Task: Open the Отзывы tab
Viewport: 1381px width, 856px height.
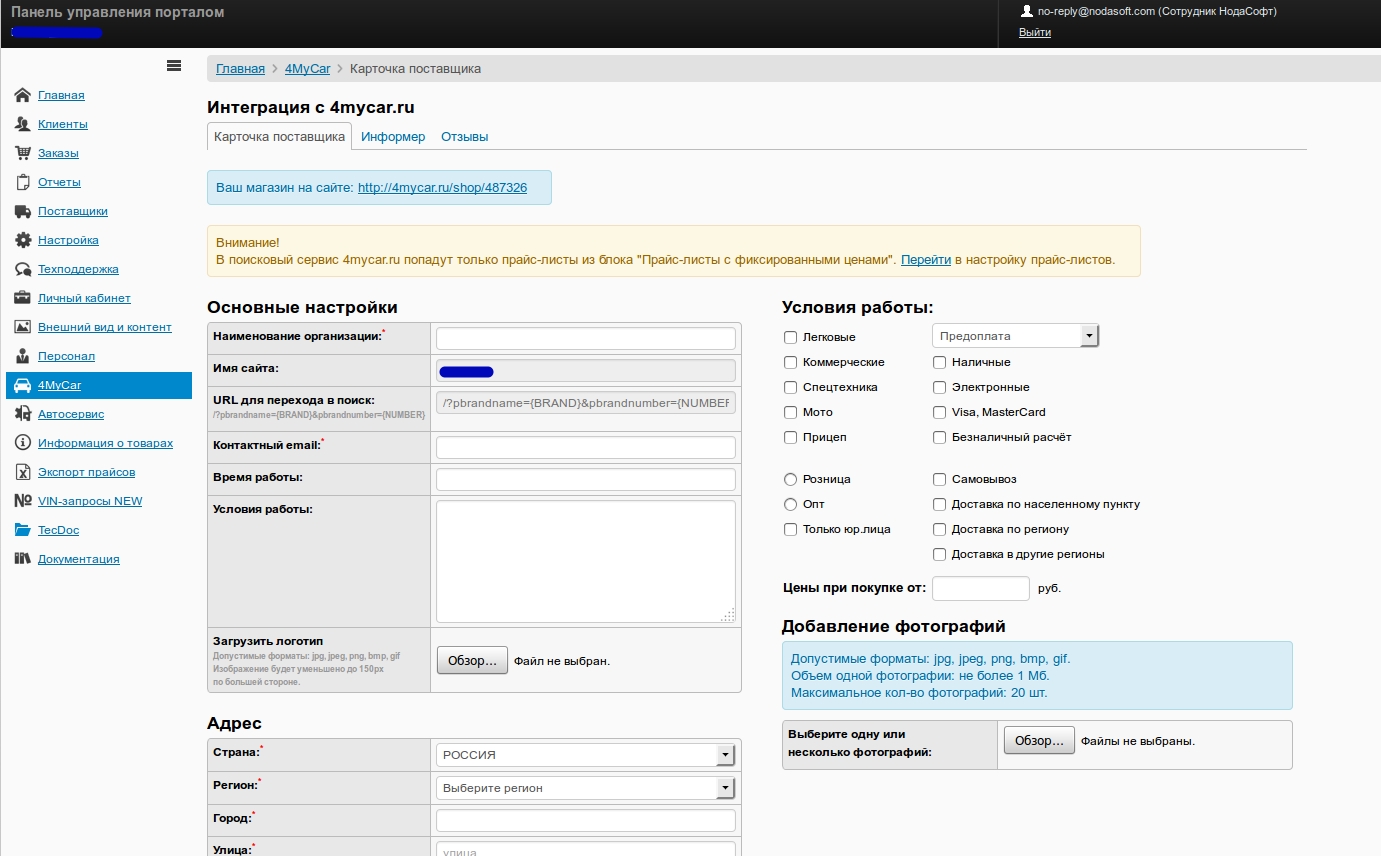Action: (464, 137)
